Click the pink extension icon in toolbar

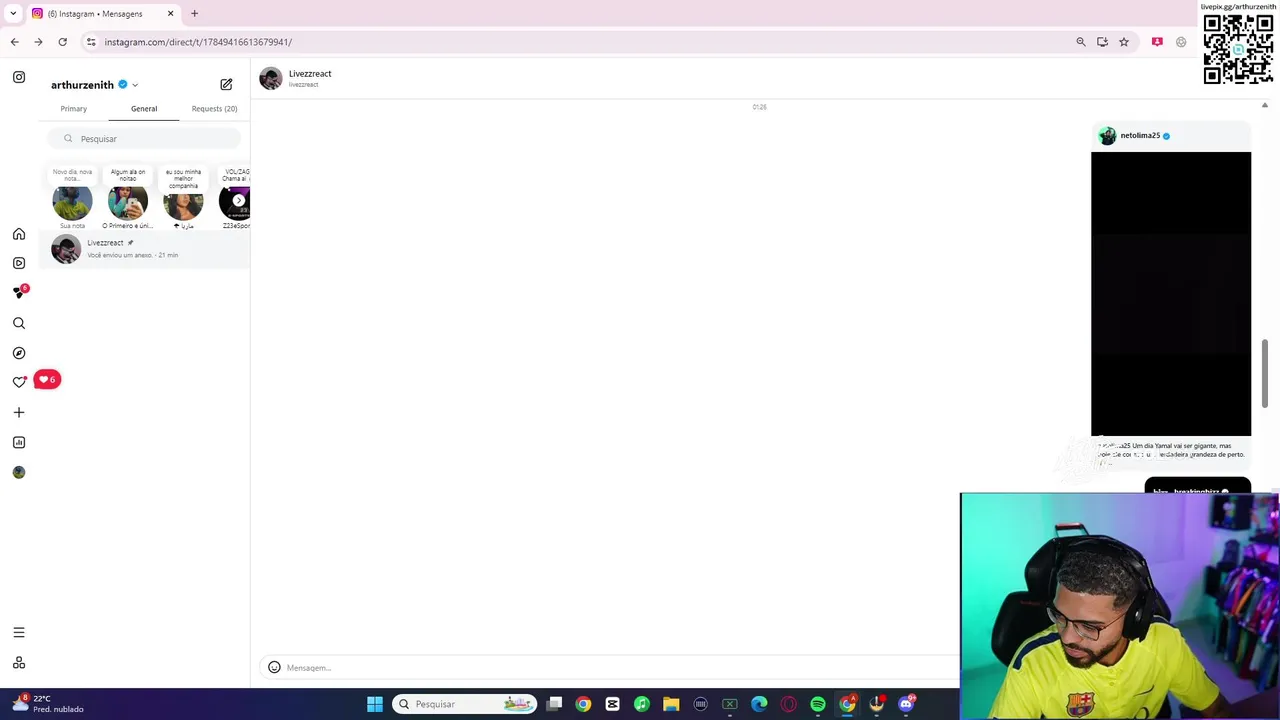coord(1157,42)
